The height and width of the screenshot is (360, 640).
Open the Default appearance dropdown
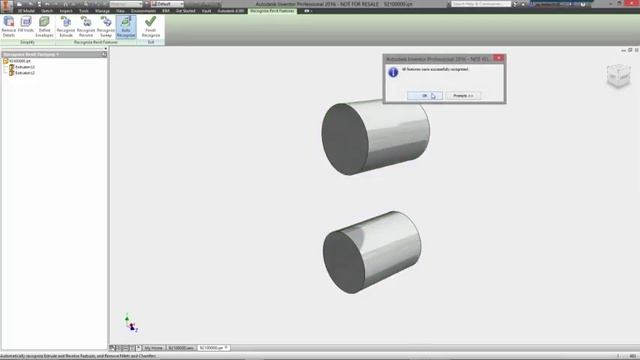(167, 4)
